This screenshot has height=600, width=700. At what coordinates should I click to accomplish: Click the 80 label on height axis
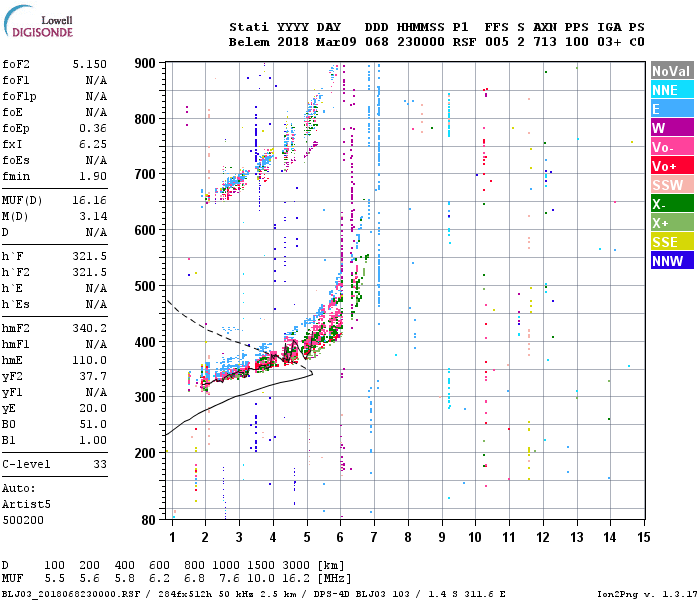[x=149, y=520]
